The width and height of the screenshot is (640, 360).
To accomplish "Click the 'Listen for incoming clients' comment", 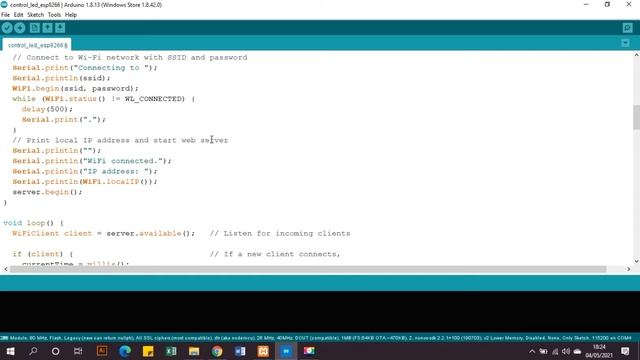I will [x=280, y=233].
